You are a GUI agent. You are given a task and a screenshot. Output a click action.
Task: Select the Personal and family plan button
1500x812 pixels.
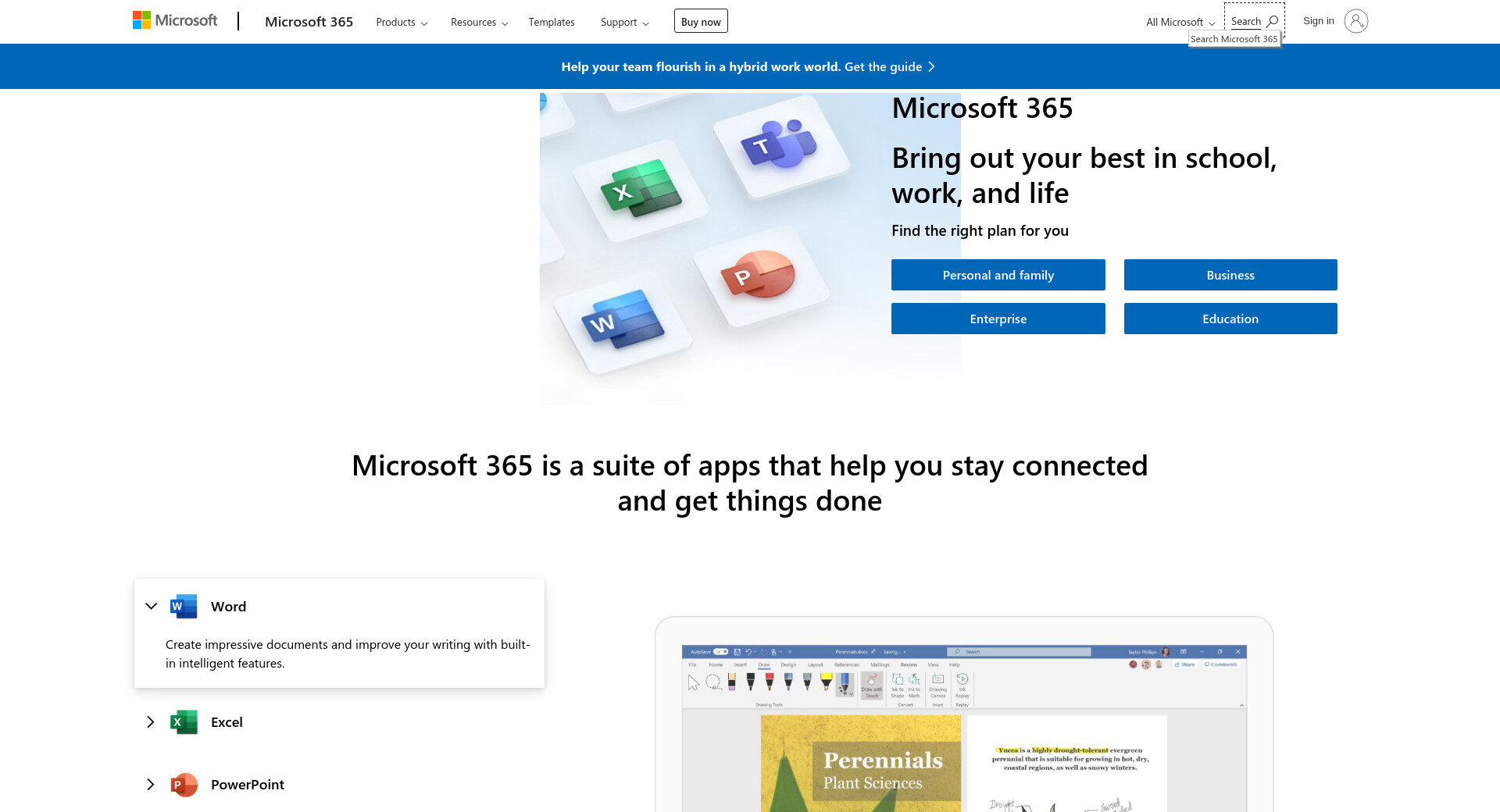(x=998, y=275)
